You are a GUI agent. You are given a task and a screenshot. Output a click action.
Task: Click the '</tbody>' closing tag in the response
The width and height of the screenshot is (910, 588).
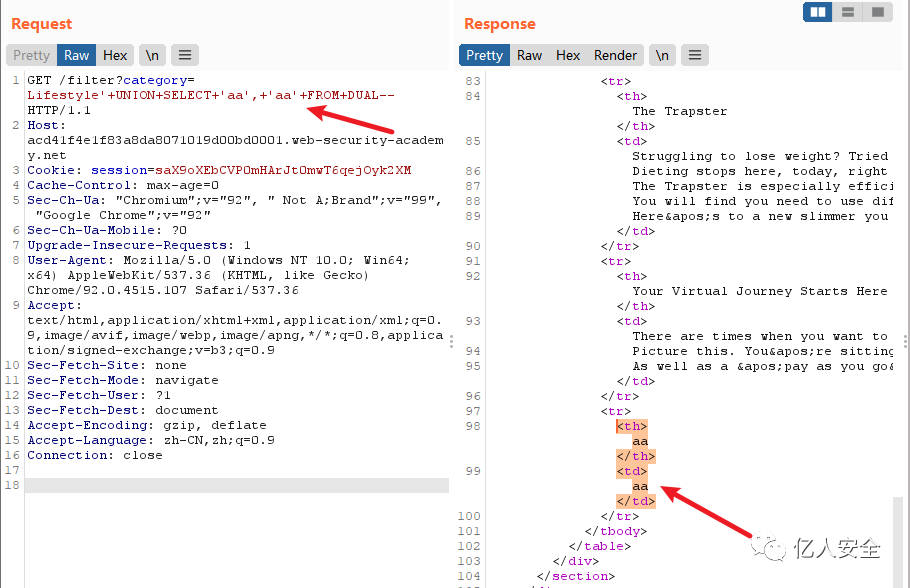coord(616,531)
